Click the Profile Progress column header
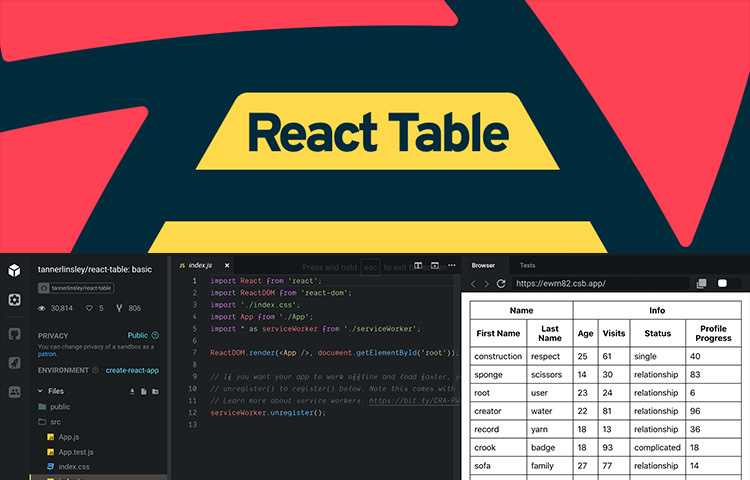 713,333
